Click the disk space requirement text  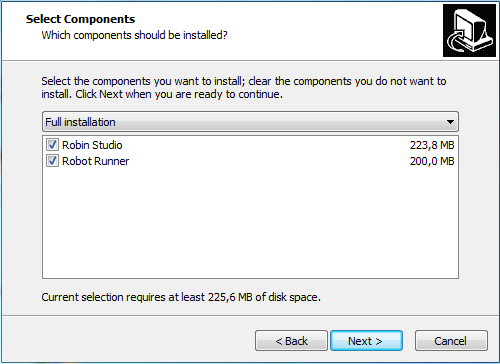tap(181, 297)
